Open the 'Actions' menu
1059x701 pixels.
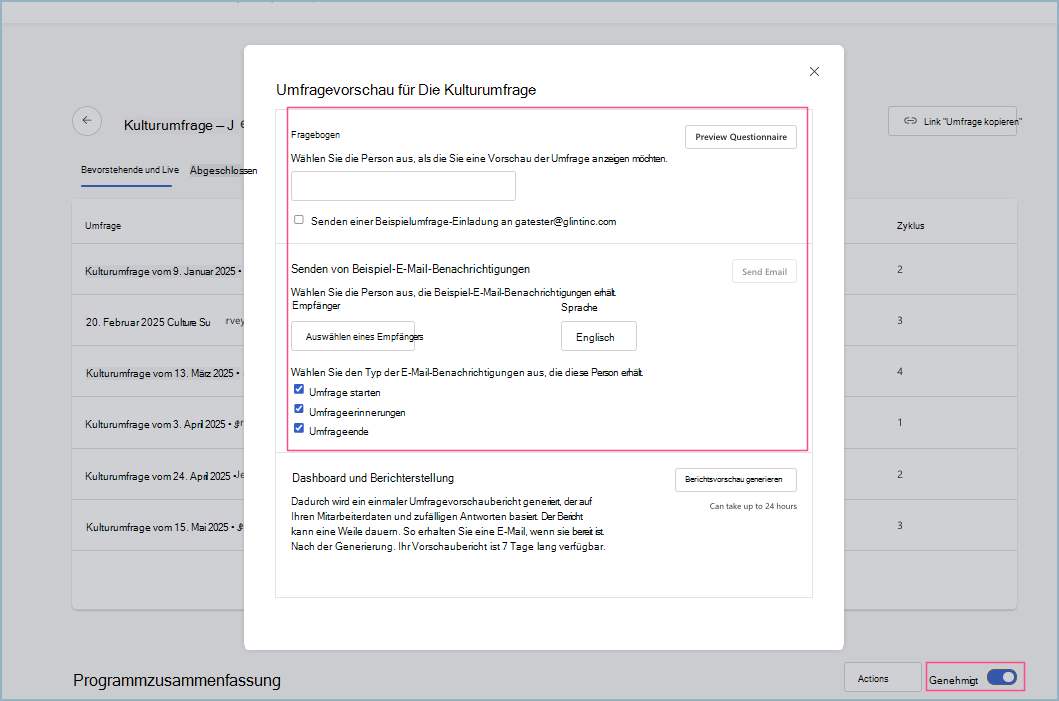click(x=882, y=677)
